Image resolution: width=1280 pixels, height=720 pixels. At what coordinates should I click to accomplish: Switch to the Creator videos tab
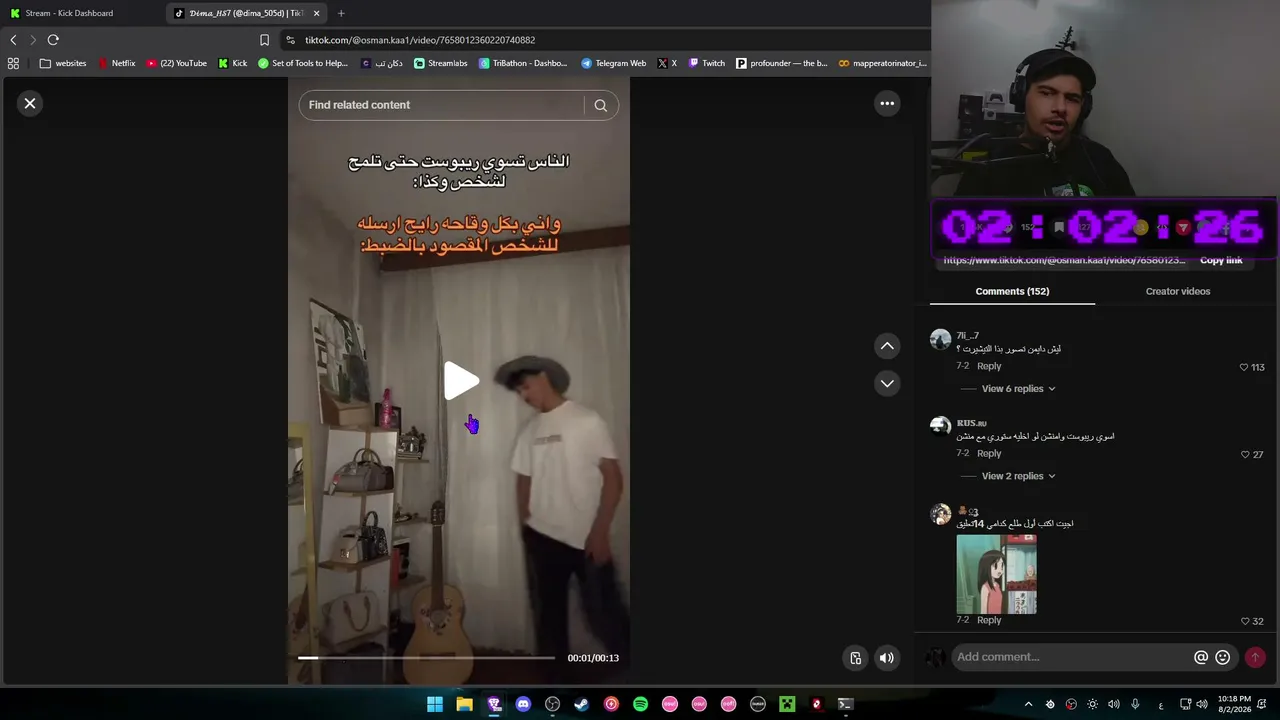1178,291
